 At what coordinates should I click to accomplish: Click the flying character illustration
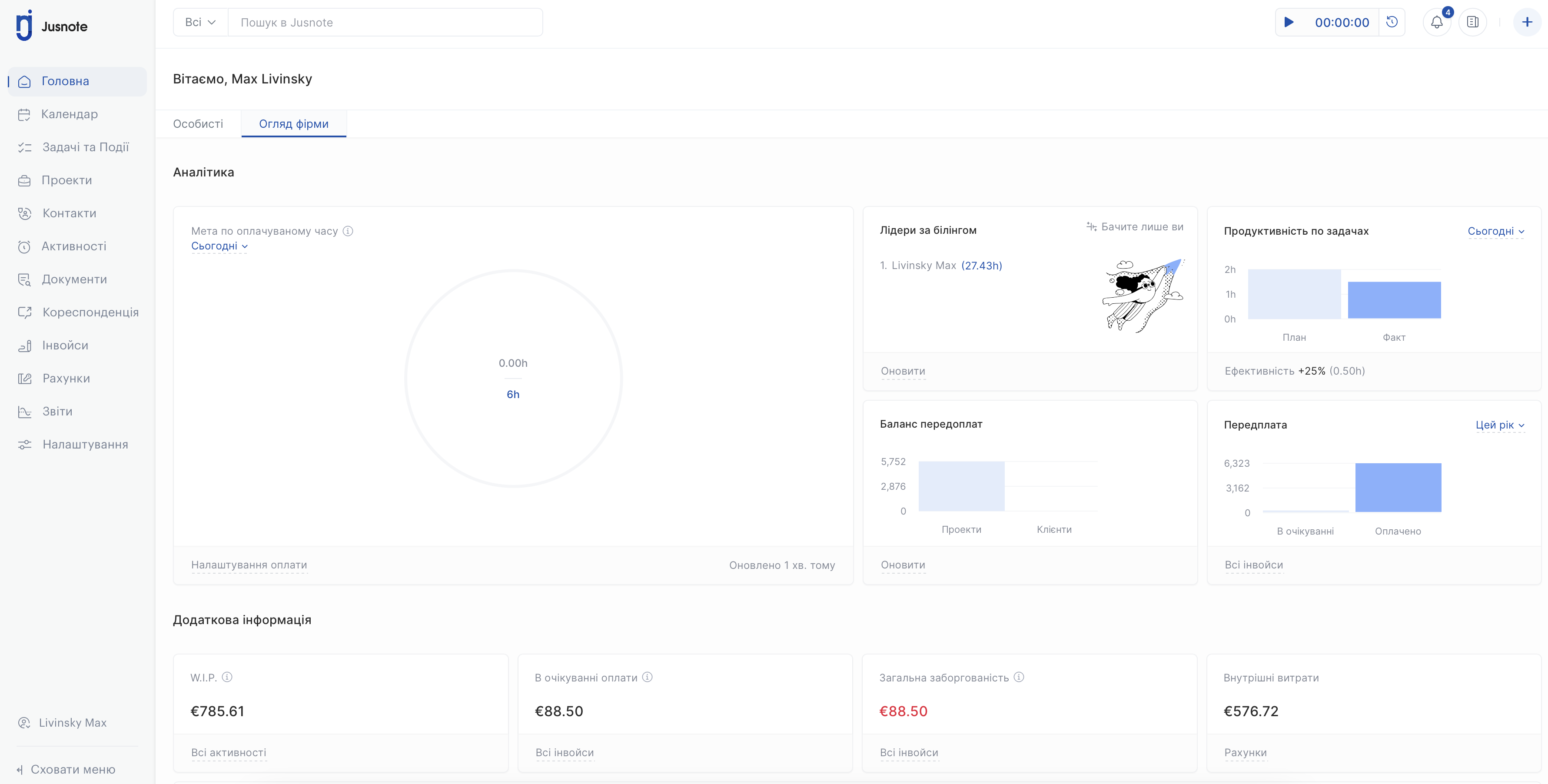pos(1143,296)
